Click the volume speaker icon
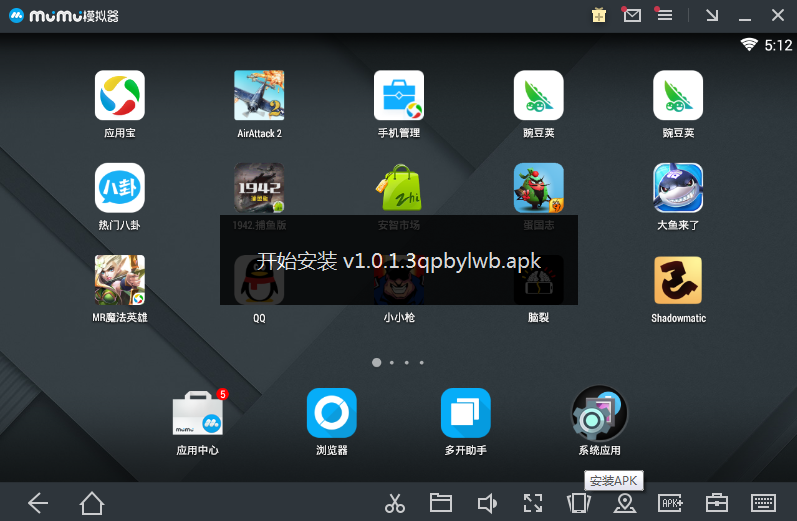The width and height of the screenshot is (797, 521). click(x=487, y=503)
